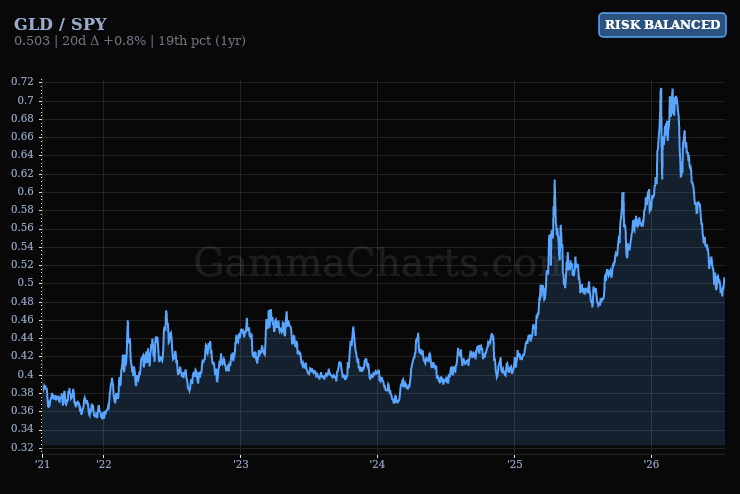This screenshot has height=494, width=740.
Task: Click the 0.62 y-axis label
Action: point(23,173)
